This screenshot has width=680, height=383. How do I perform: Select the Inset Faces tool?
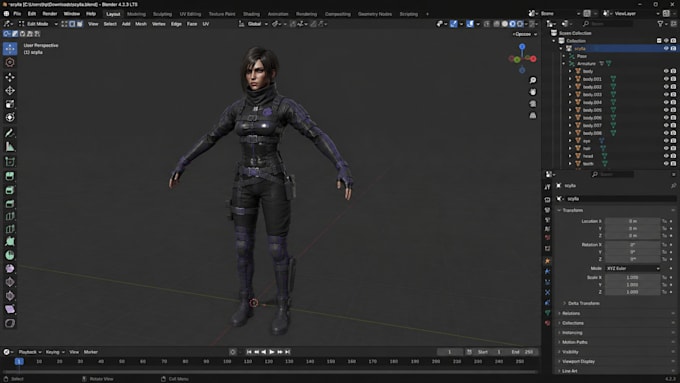(x=10, y=190)
